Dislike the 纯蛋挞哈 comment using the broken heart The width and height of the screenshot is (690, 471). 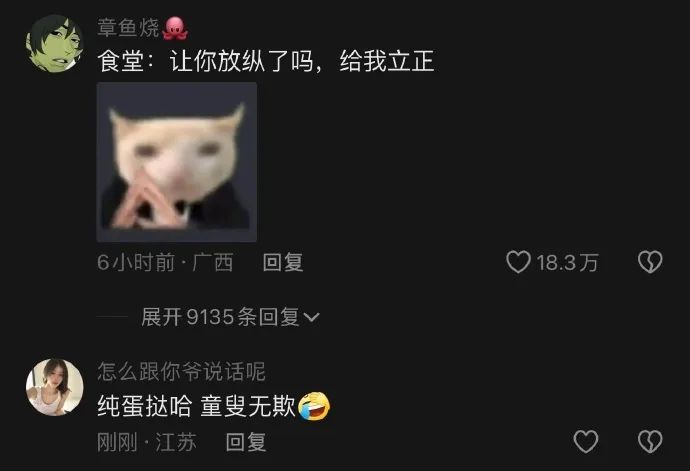(x=650, y=441)
